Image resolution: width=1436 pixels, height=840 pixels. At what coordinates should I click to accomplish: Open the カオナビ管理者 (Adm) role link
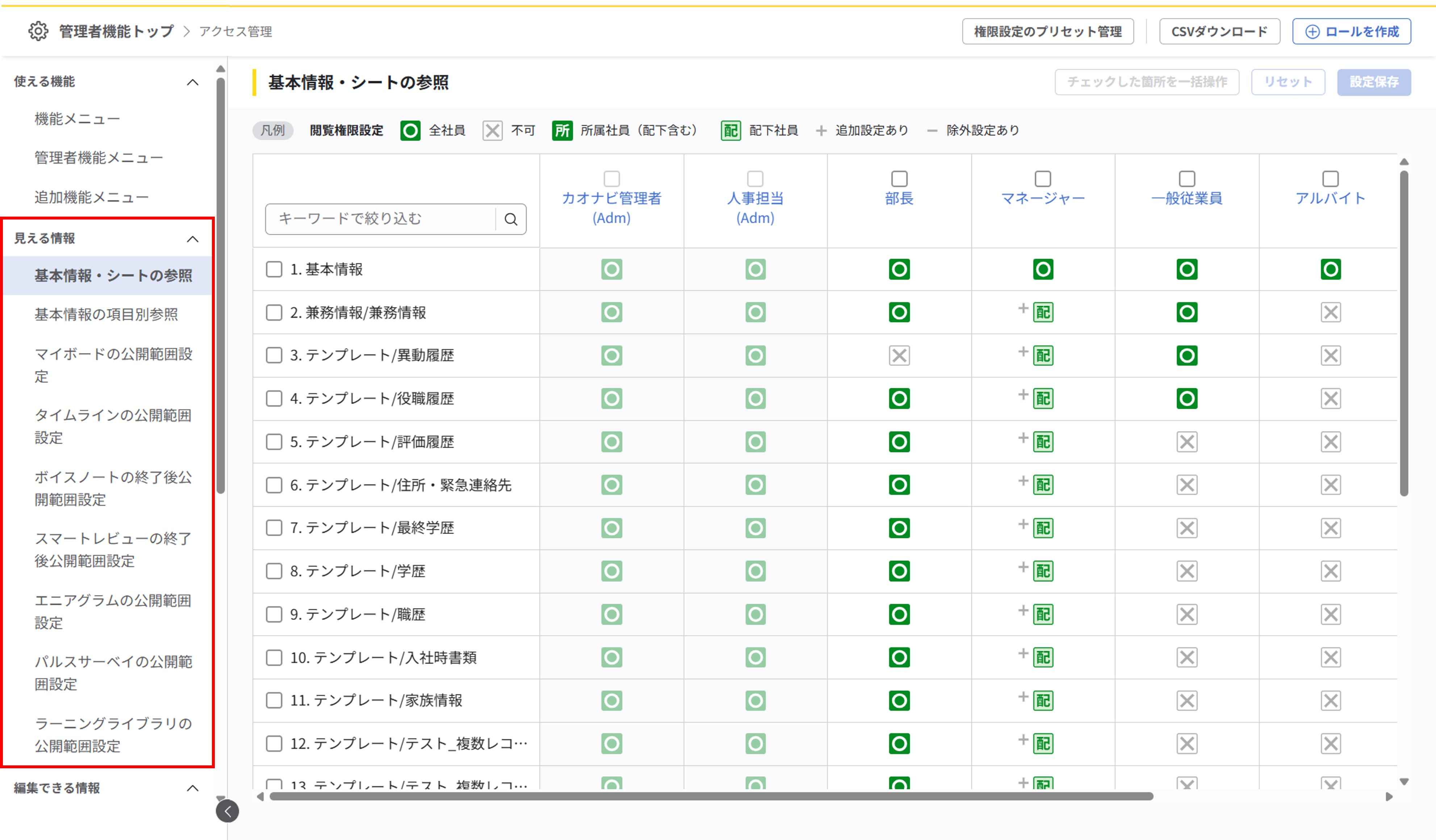611,208
